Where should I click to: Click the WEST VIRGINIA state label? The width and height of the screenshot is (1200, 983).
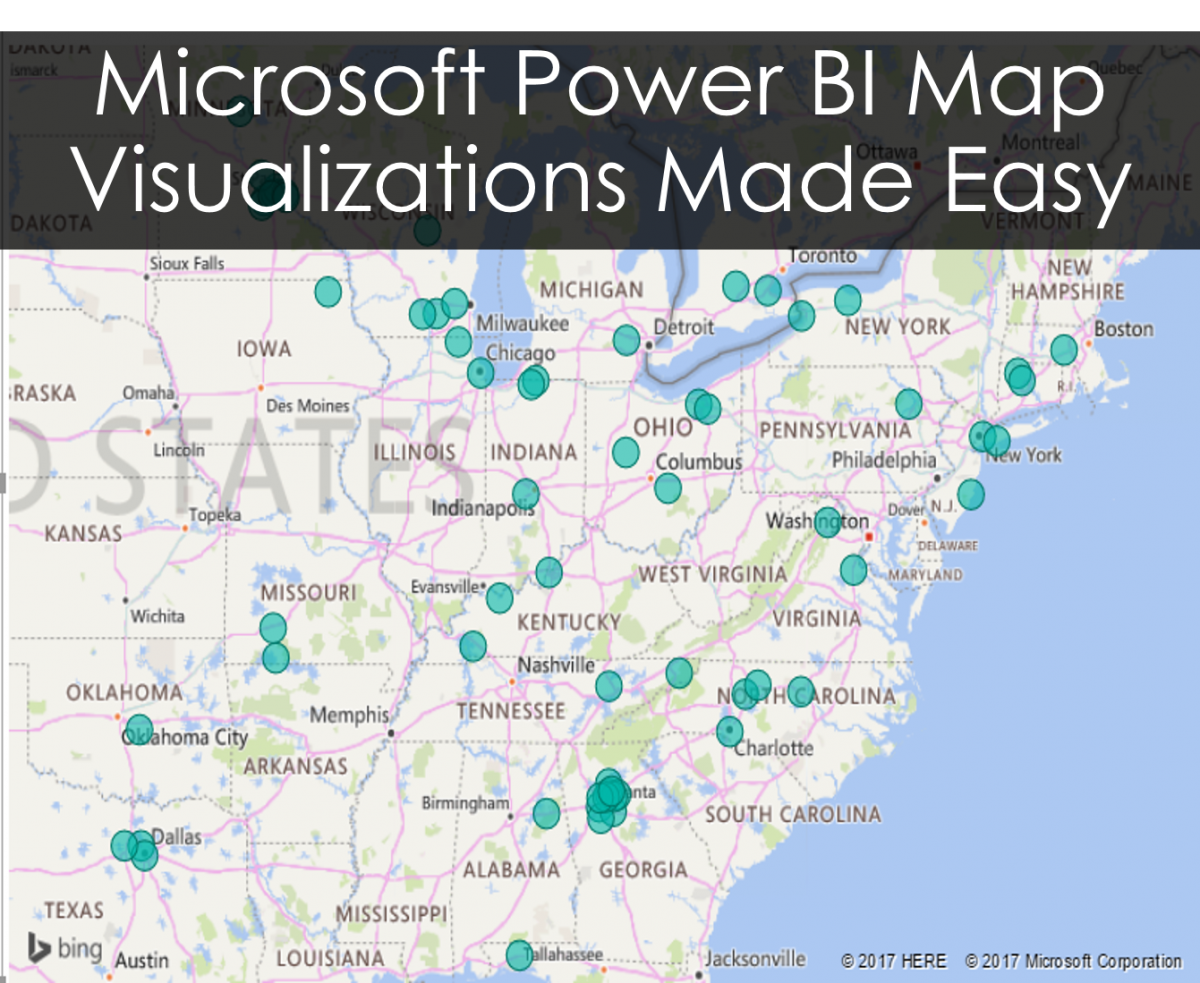(x=713, y=575)
